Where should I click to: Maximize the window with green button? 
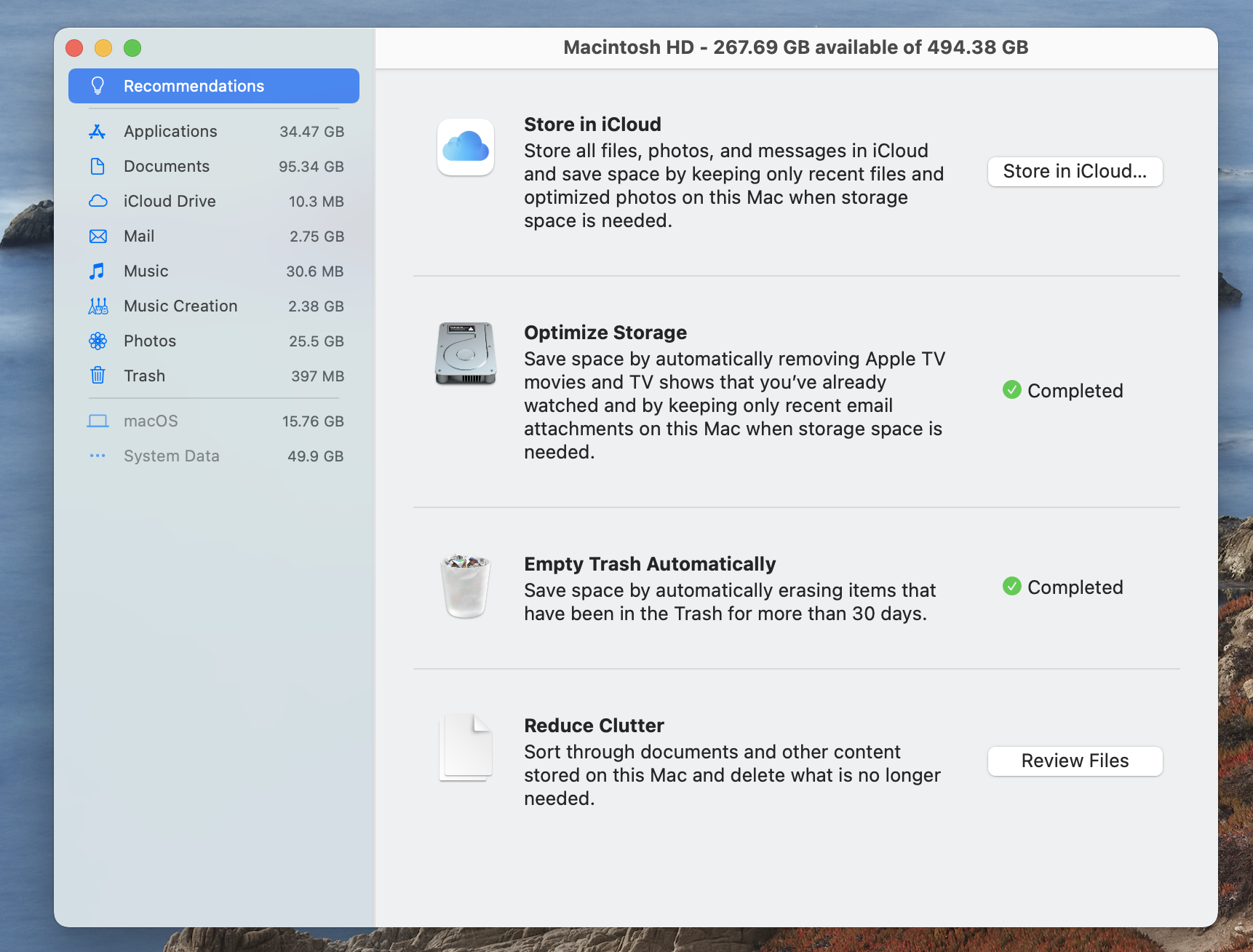(x=132, y=48)
